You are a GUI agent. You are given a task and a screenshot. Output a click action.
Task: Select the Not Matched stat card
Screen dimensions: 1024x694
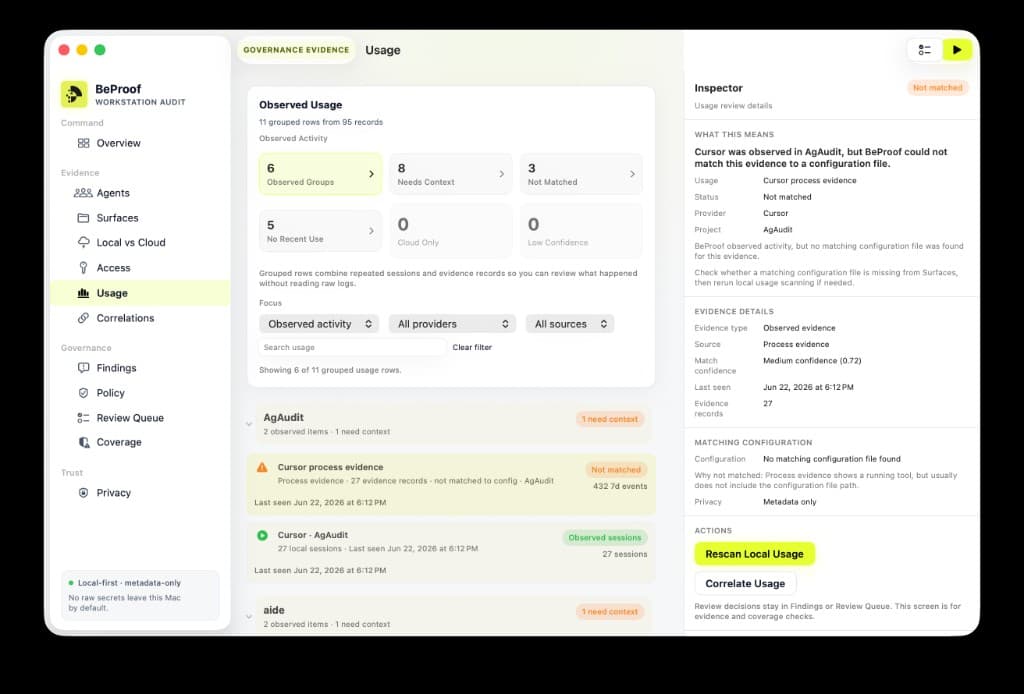tap(581, 174)
